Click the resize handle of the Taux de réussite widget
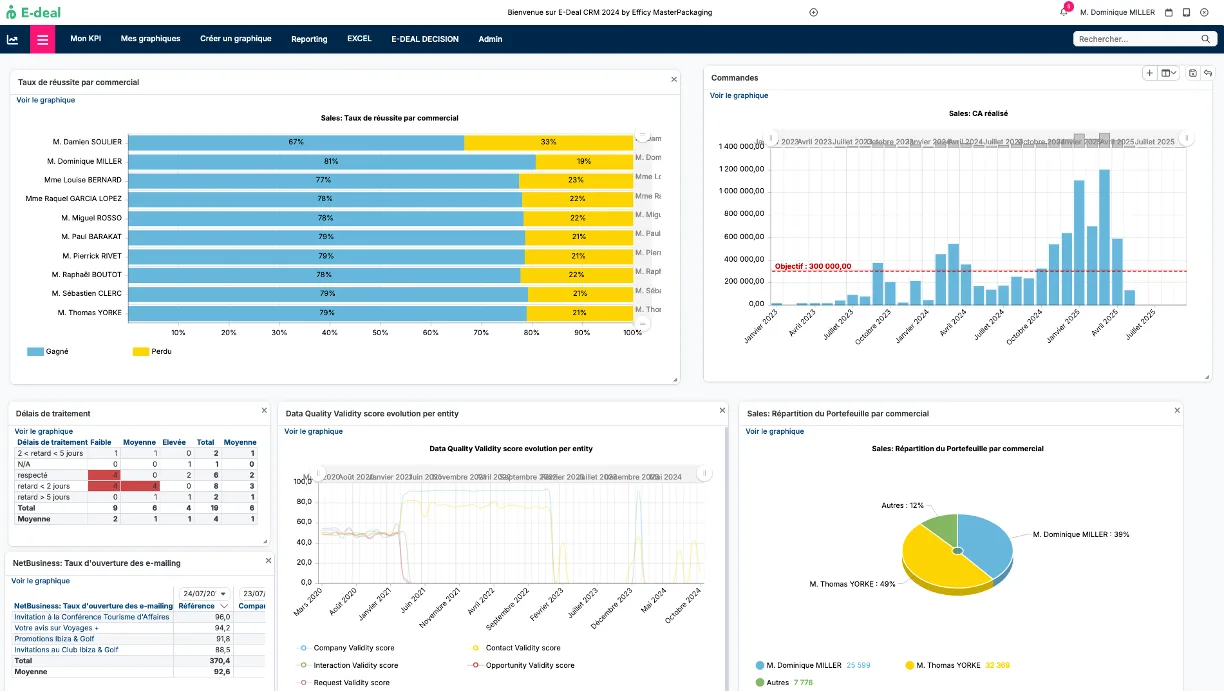1224x692 pixels. coord(676,380)
